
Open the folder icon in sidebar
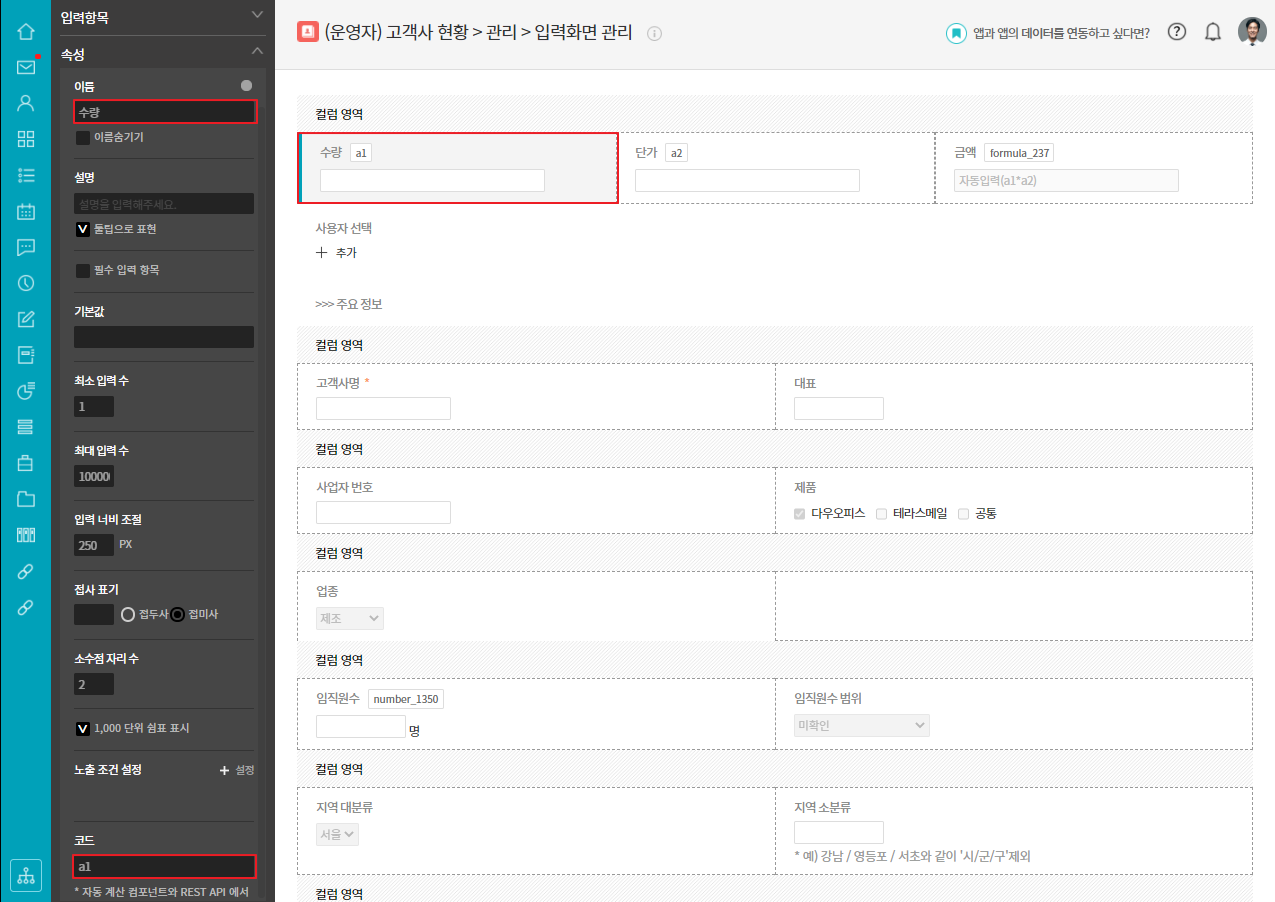[x=26, y=499]
